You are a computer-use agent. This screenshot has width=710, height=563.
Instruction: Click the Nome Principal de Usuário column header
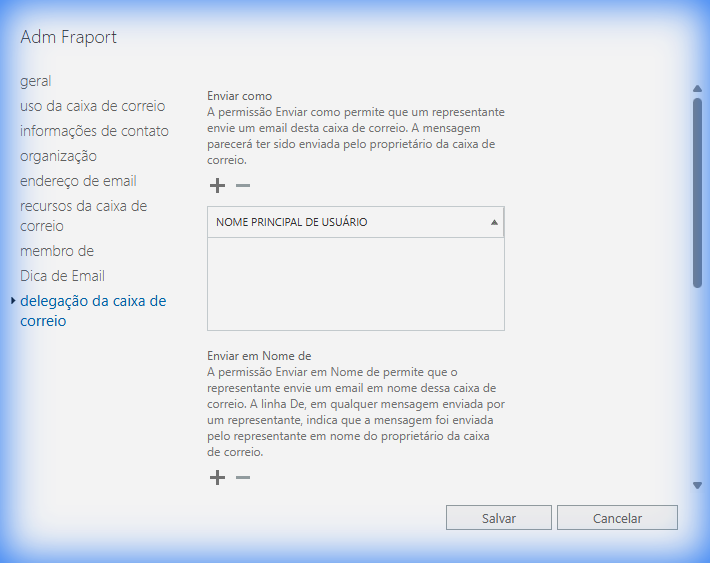[292, 222]
